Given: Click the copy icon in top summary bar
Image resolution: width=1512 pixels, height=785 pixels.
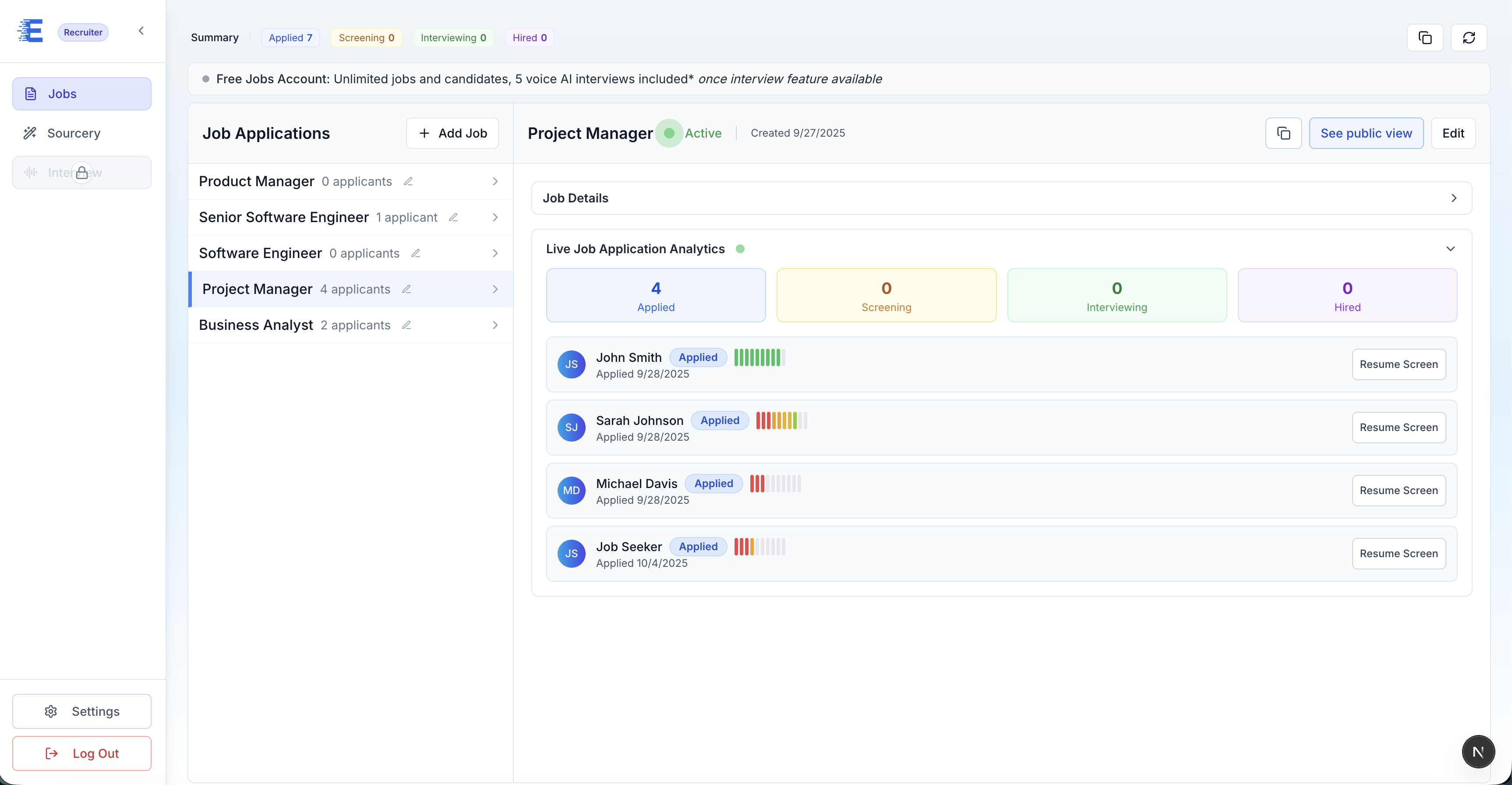Looking at the screenshot, I should click(1424, 38).
